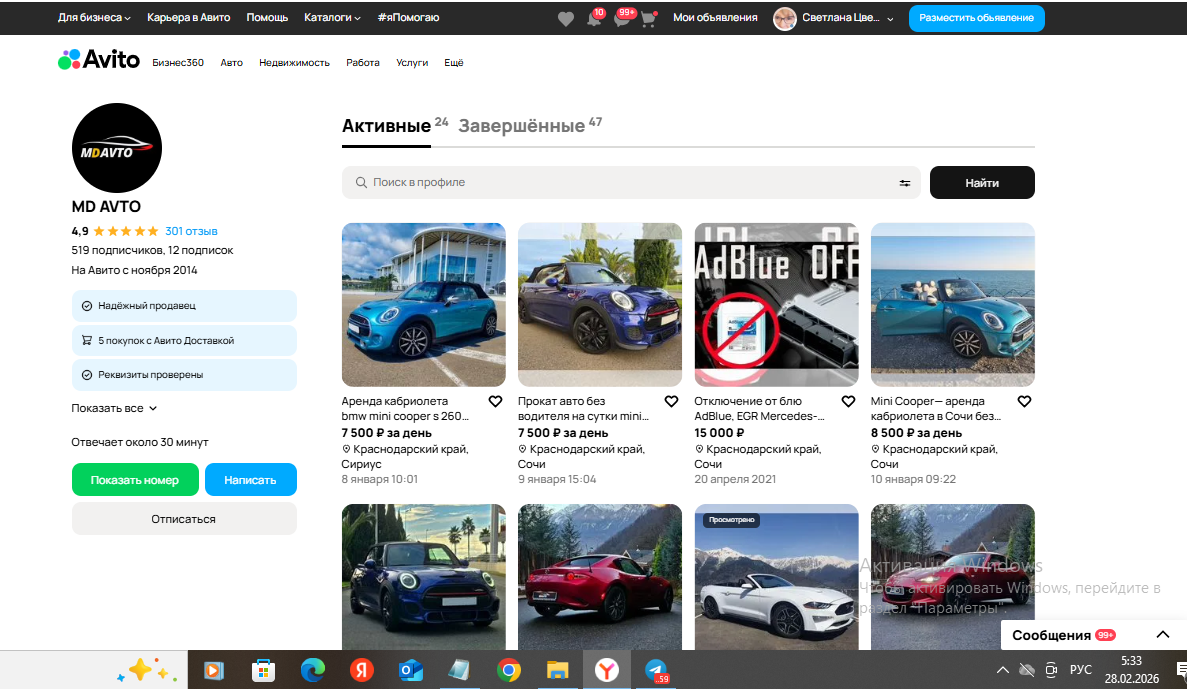Click 'Написать' button
The image size is (1187, 689).
251,480
